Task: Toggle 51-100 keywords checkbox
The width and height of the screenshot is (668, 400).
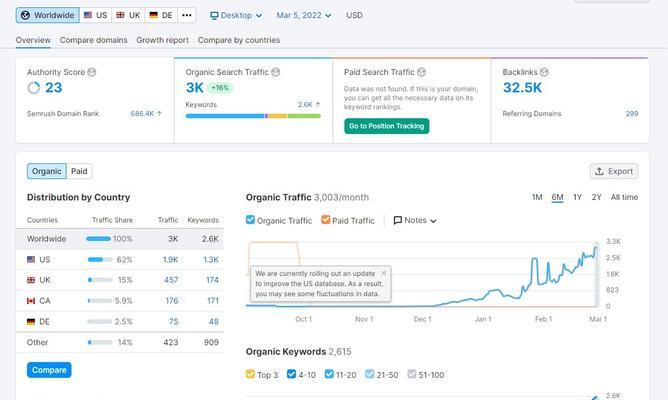Action: coord(412,374)
